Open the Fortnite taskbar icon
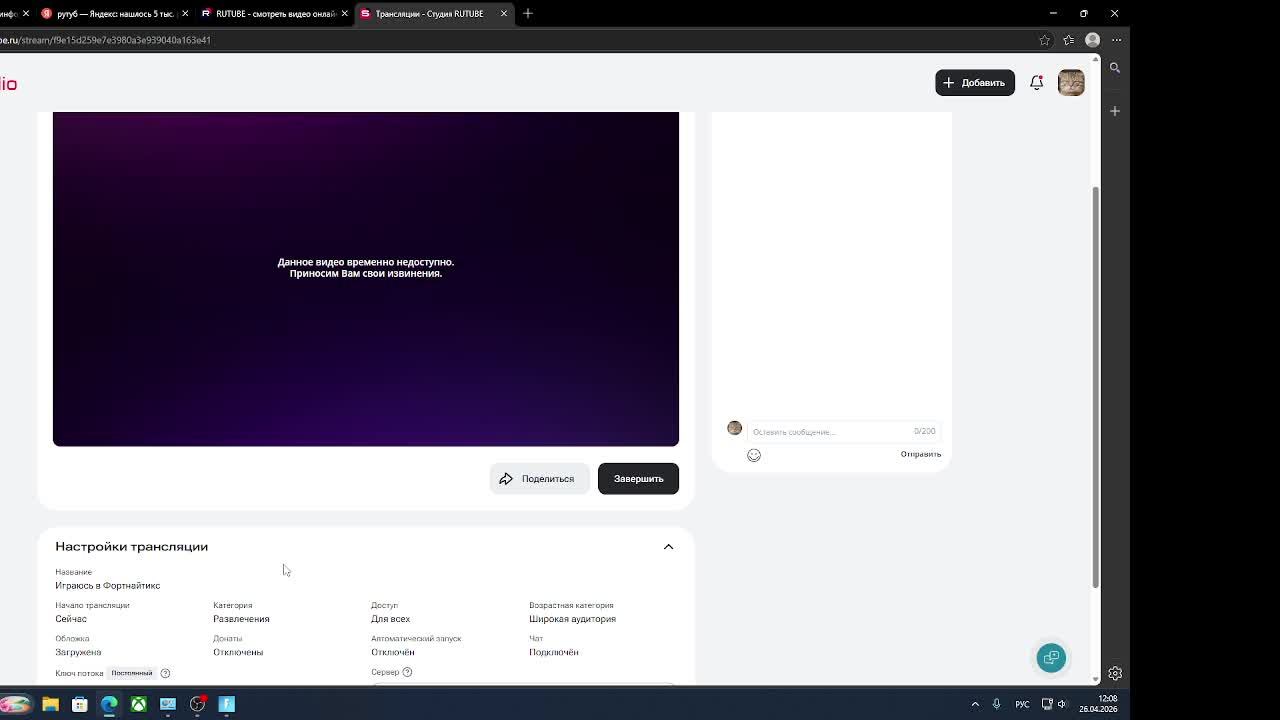This screenshot has width=1280, height=720. tap(227, 704)
